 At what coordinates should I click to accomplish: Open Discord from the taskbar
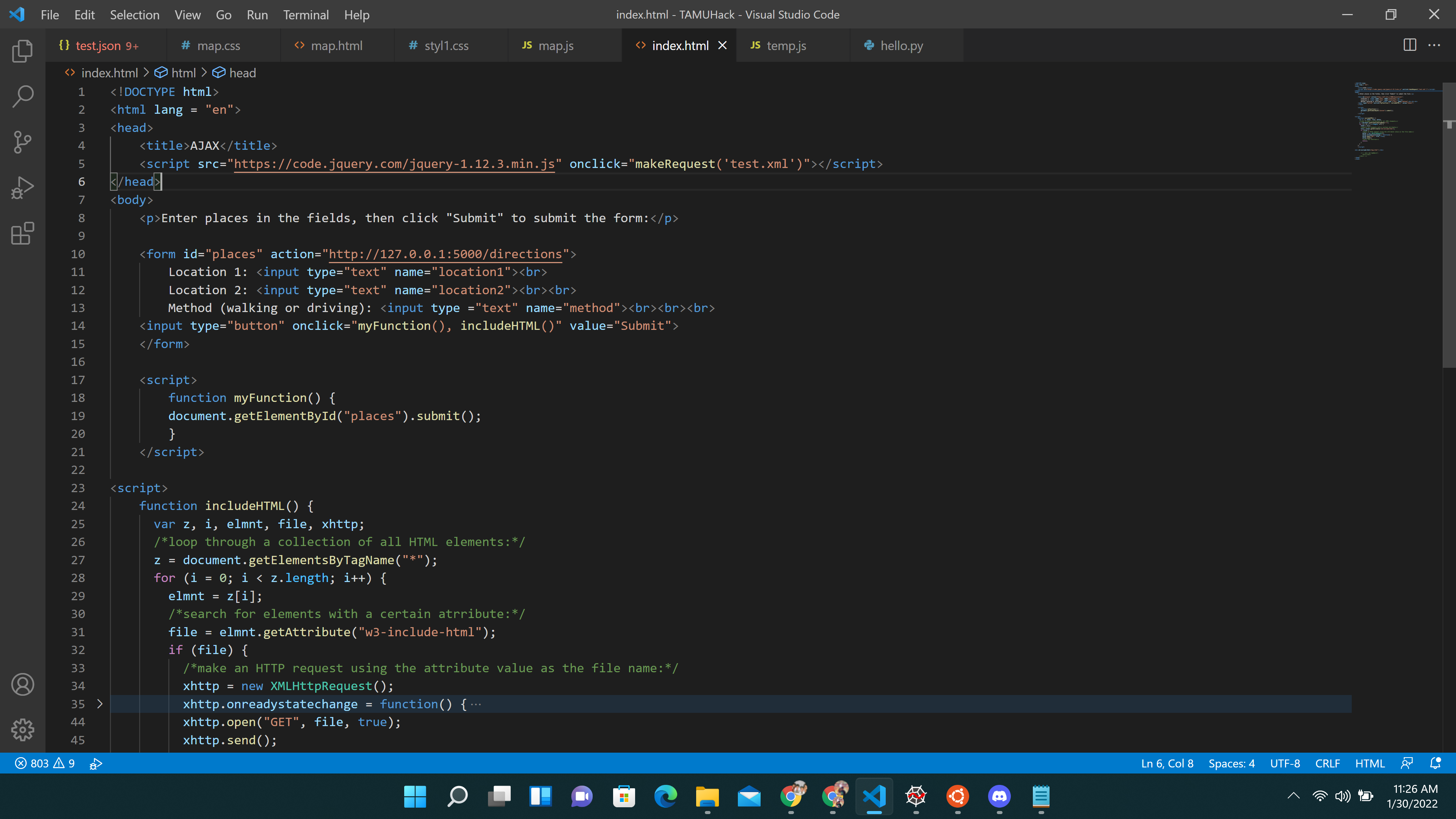coord(999,796)
